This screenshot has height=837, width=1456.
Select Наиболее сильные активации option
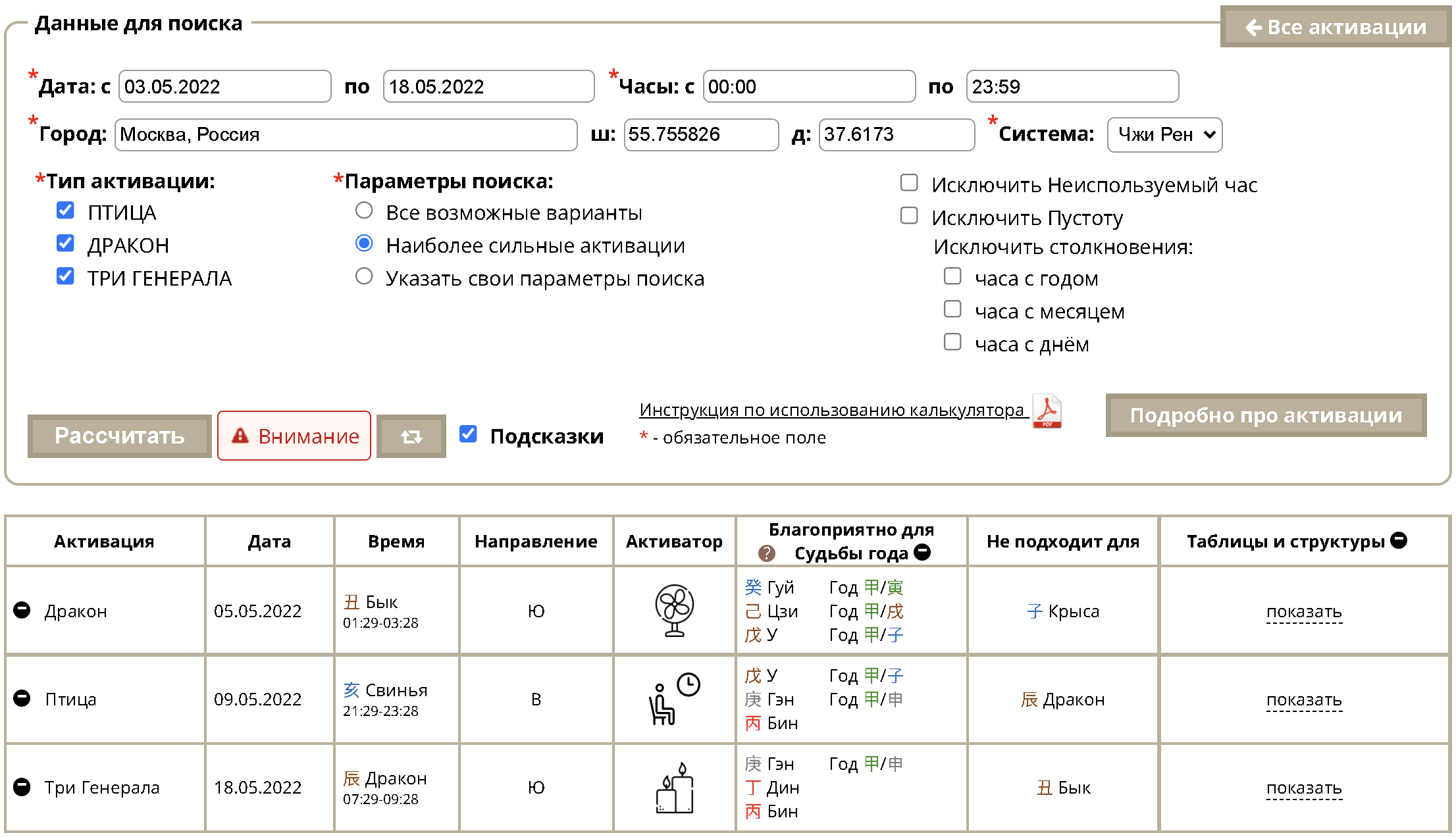point(364,243)
